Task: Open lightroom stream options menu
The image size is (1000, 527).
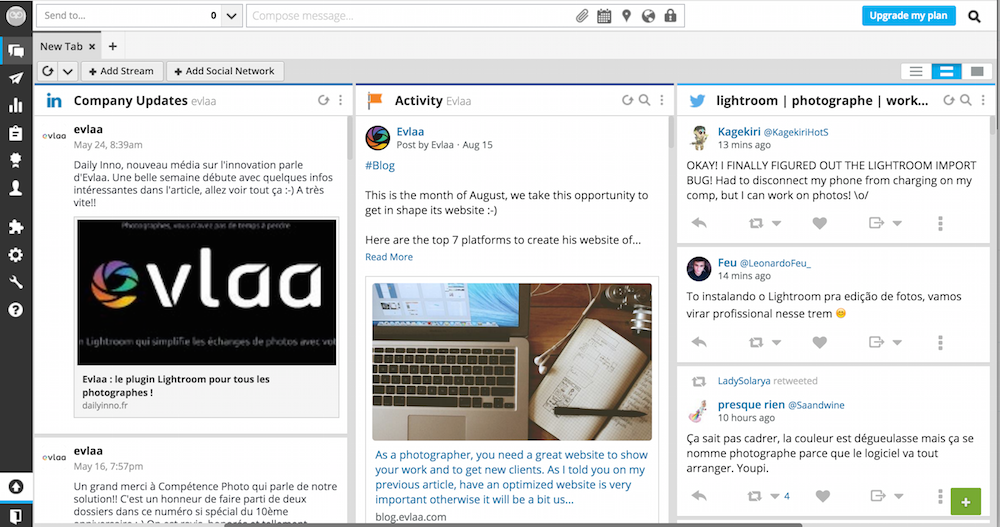Action: (x=983, y=100)
